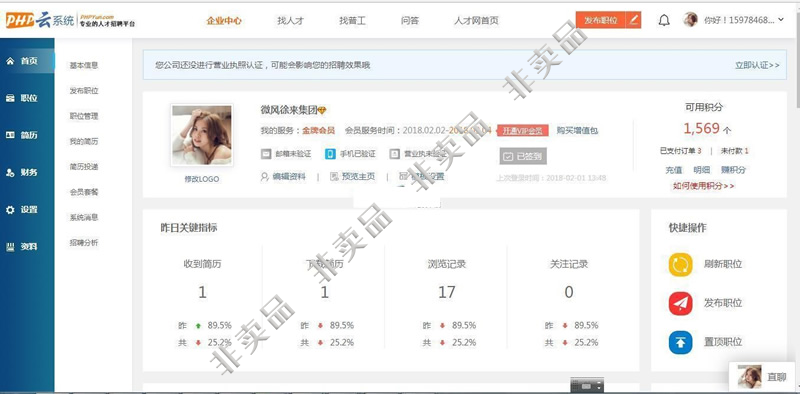Click the pencil icon beside 发布职位

634,20
